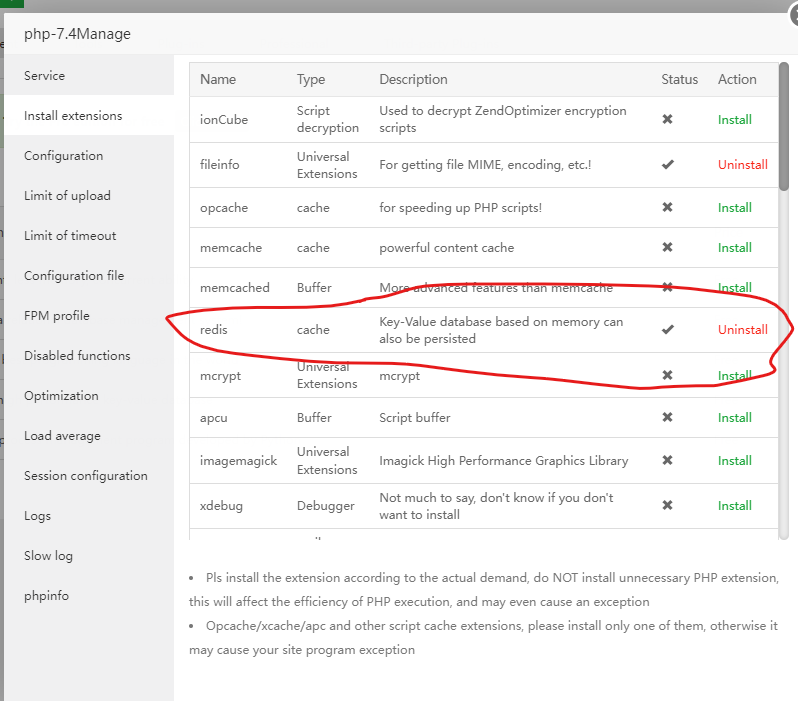The height and width of the screenshot is (701, 798).
Task: Uninstall the redis extension
Action: pyautogui.click(x=743, y=330)
